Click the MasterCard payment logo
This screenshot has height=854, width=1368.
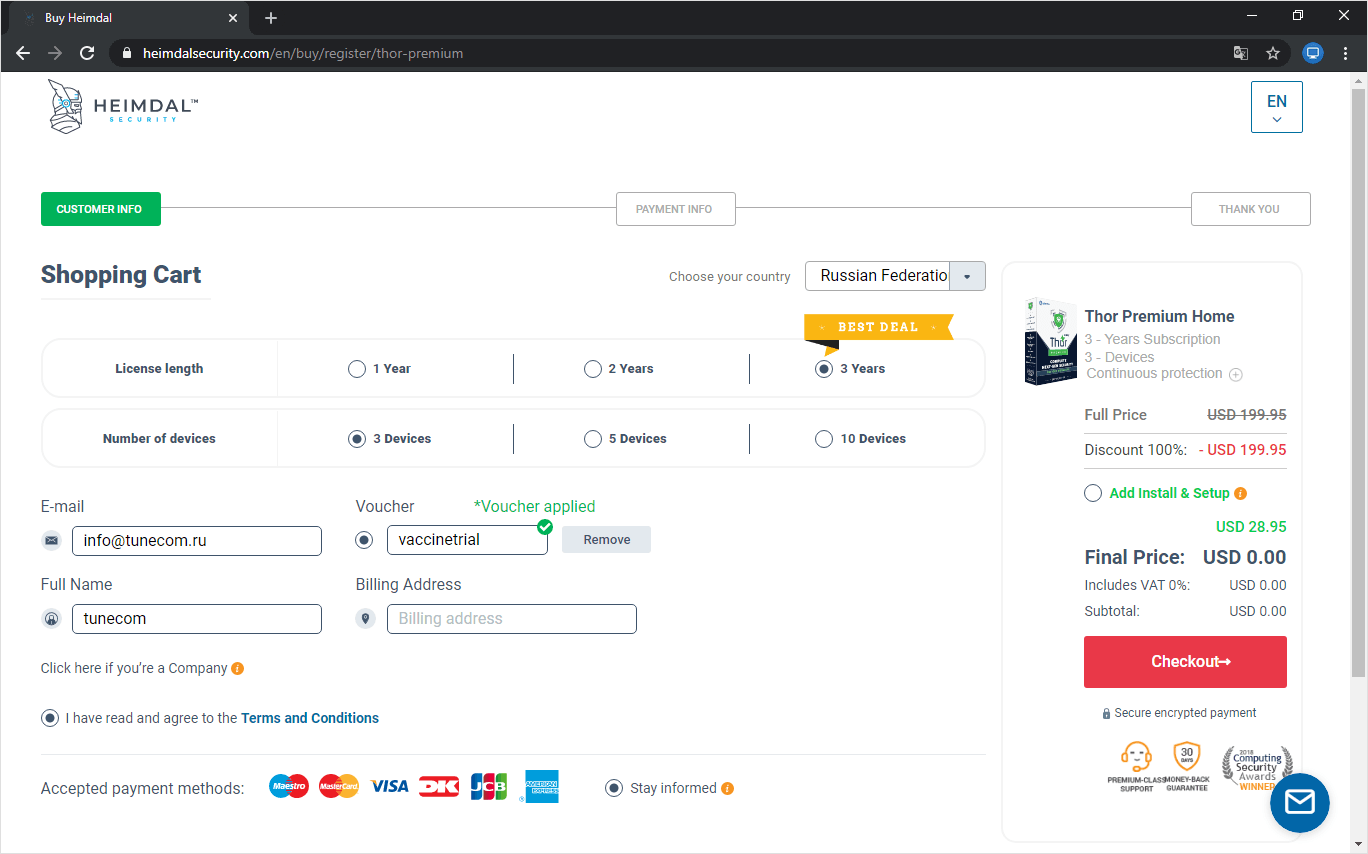(339, 787)
